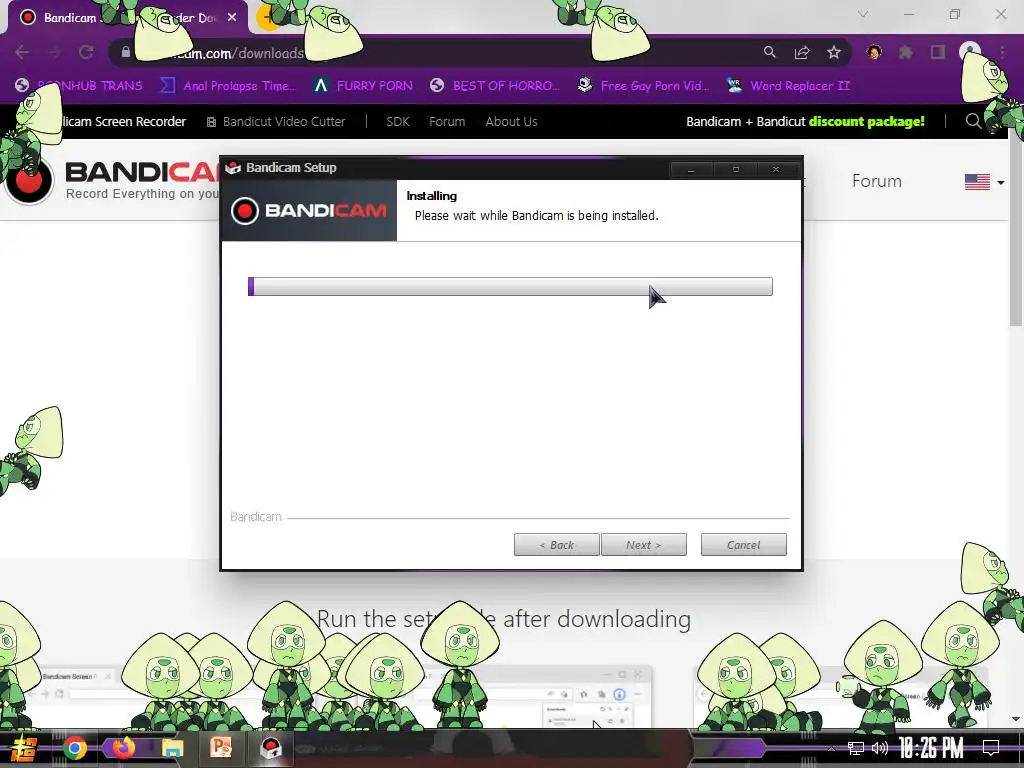Open the notification center icon
This screenshot has width=1024, height=768.
click(x=991, y=748)
